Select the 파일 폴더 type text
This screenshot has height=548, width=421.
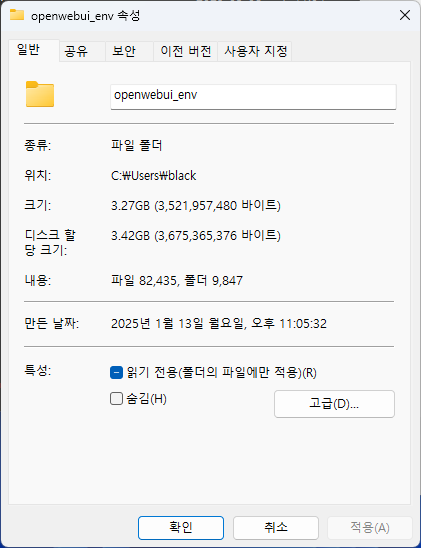click(x=137, y=145)
